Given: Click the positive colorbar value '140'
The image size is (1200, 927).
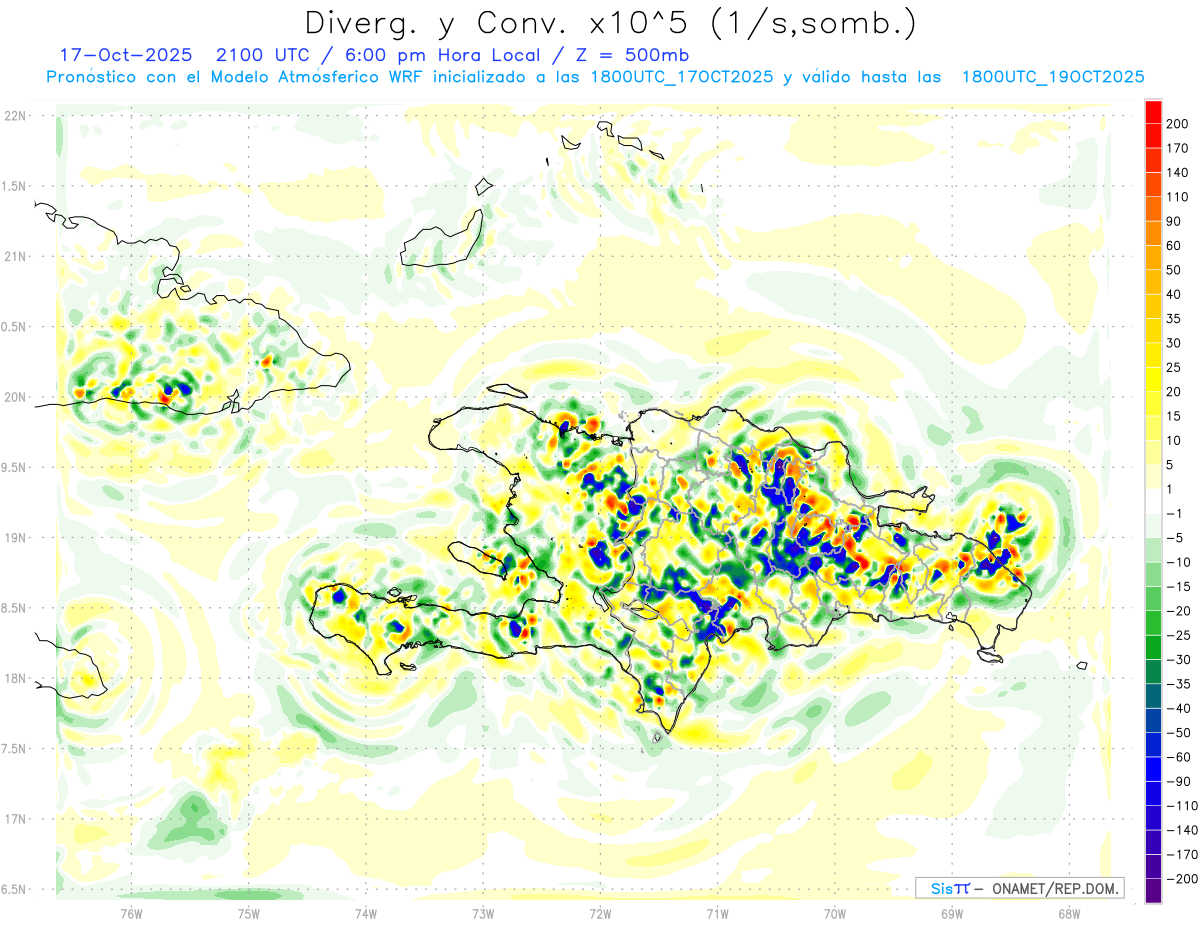Looking at the screenshot, I should pyautogui.click(x=1178, y=173).
